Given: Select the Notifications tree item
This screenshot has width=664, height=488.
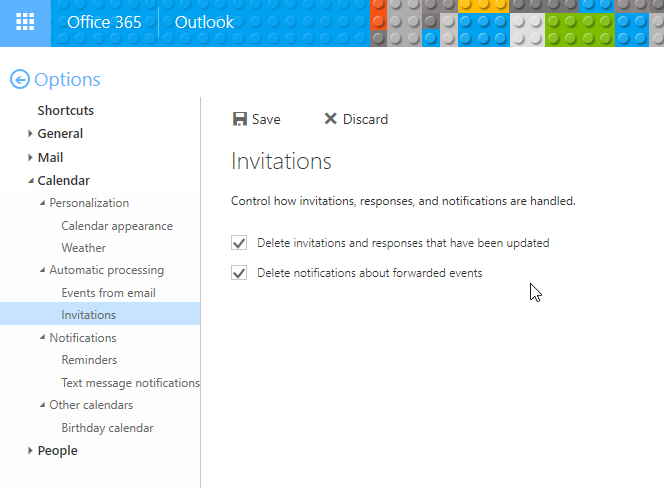Looking at the screenshot, I should (x=83, y=338).
